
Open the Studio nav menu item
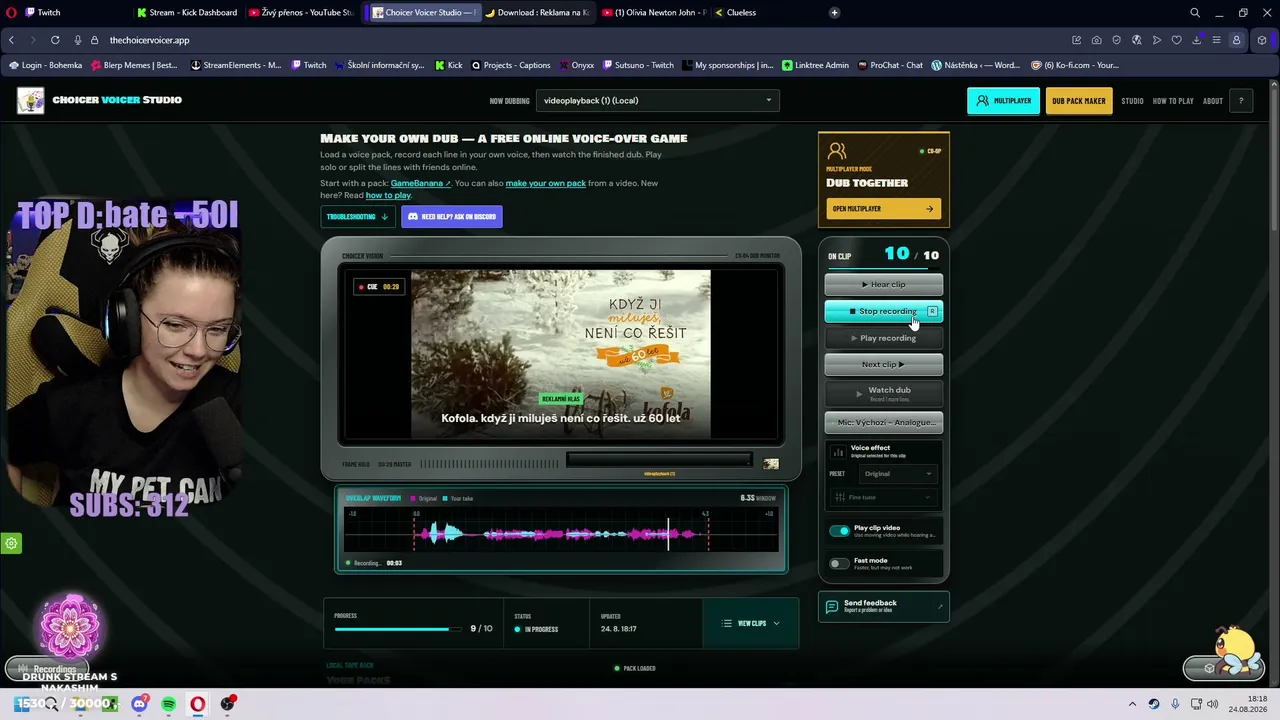click(1132, 101)
